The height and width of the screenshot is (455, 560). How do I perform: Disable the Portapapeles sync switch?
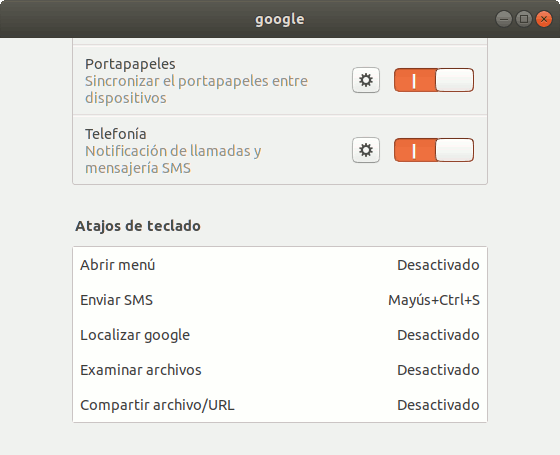[434, 80]
